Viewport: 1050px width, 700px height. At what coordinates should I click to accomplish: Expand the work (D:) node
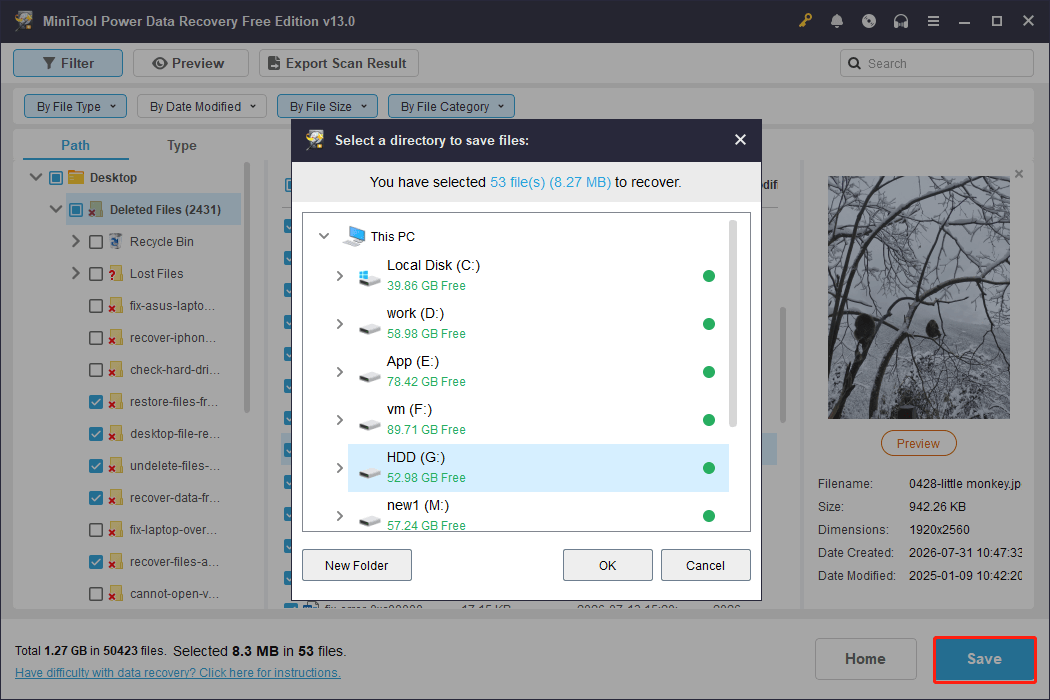coord(340,324)
